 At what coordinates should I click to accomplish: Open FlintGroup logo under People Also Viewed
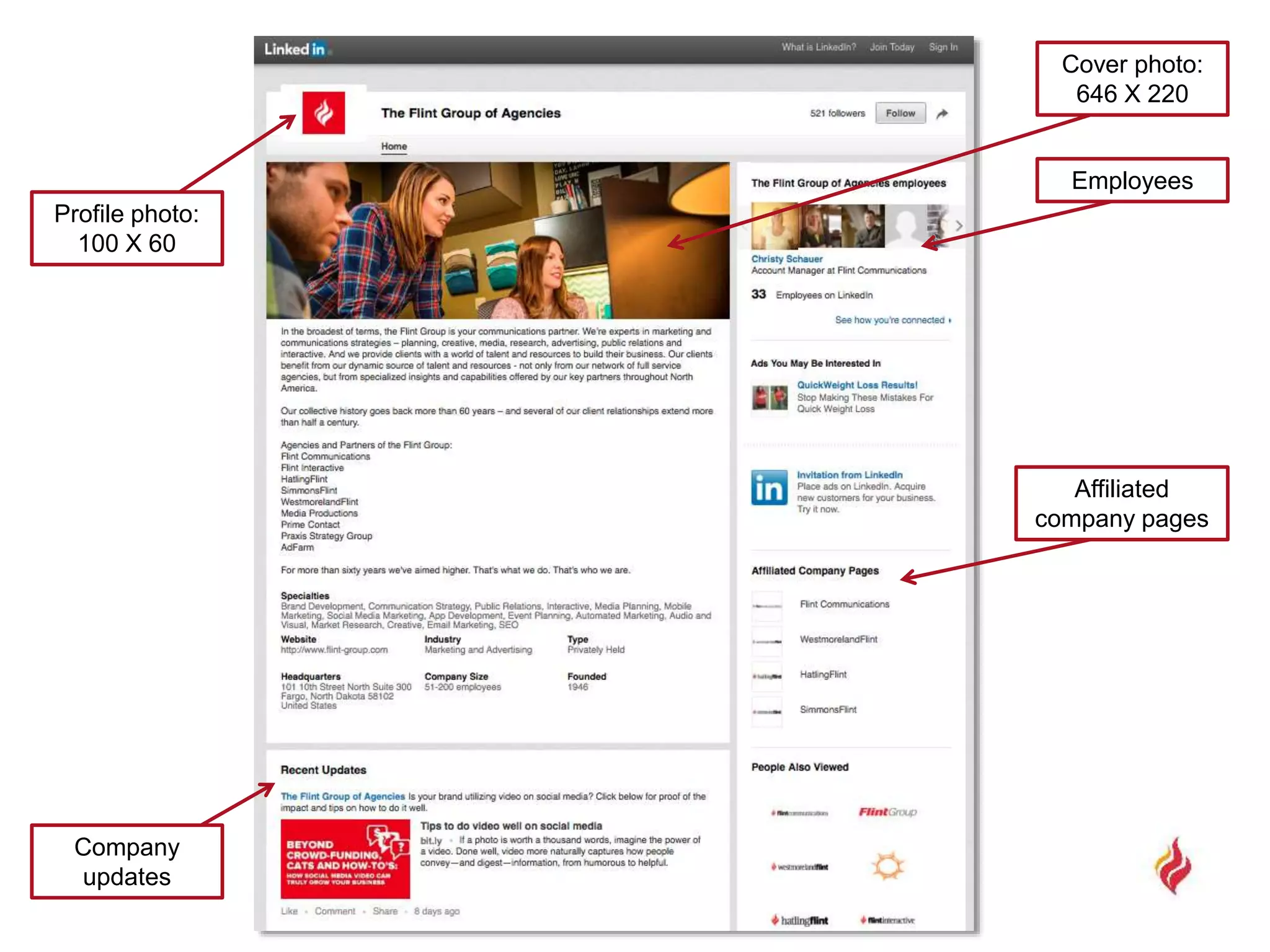pyautogui.click(x=887, y=812)
